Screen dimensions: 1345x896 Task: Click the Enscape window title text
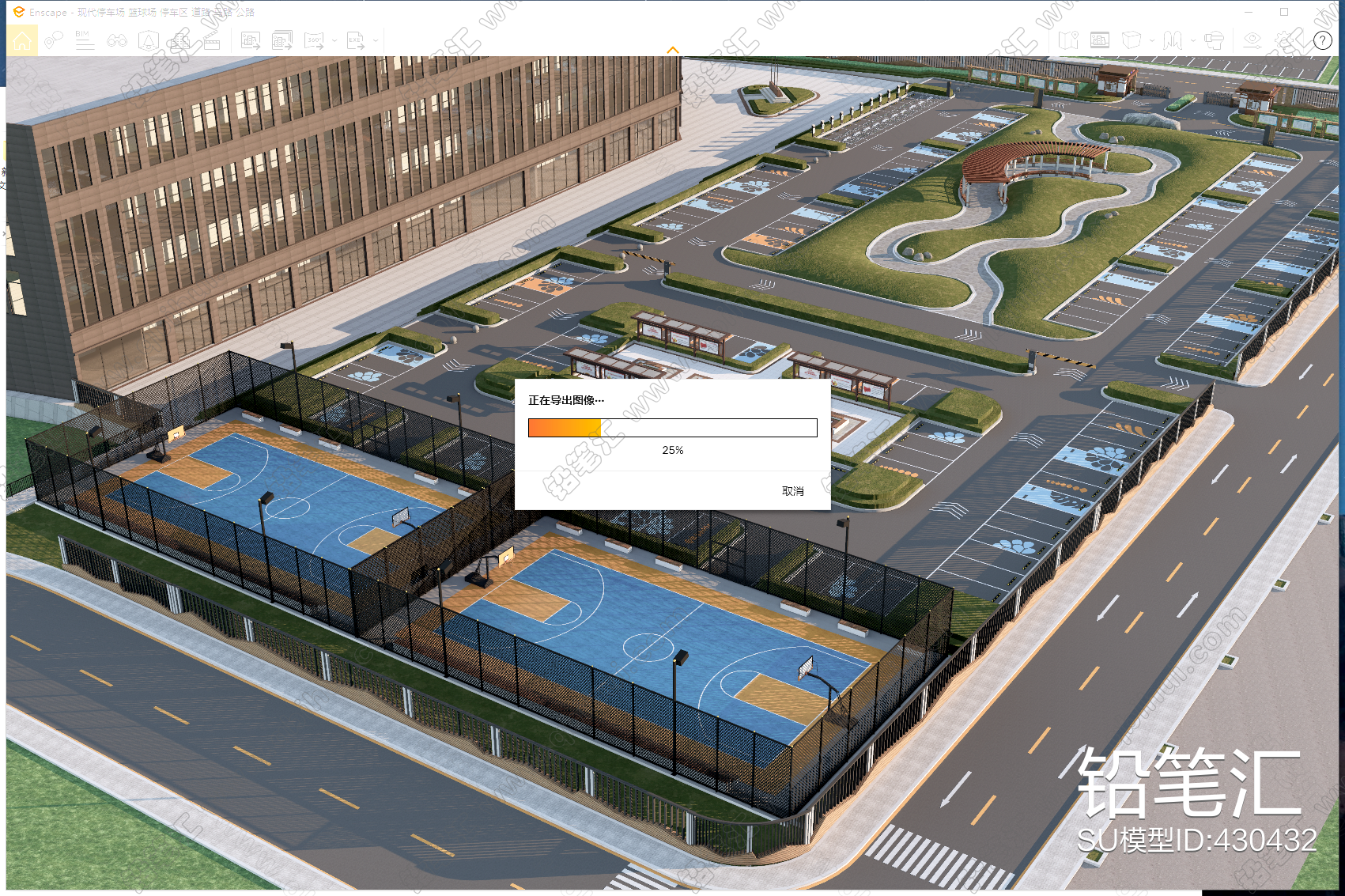tap(142, 12)
